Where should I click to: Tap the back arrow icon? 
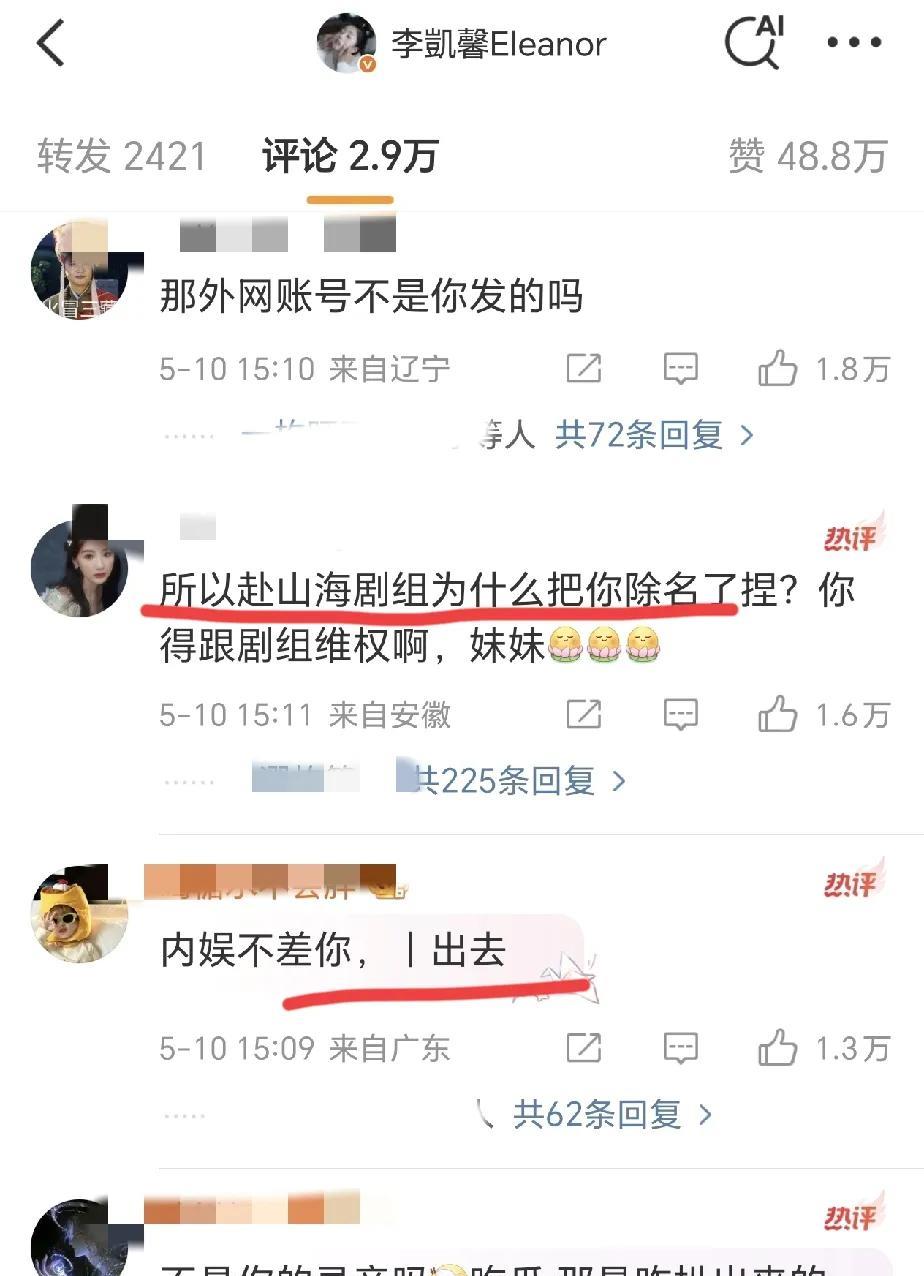coord(50,44)
